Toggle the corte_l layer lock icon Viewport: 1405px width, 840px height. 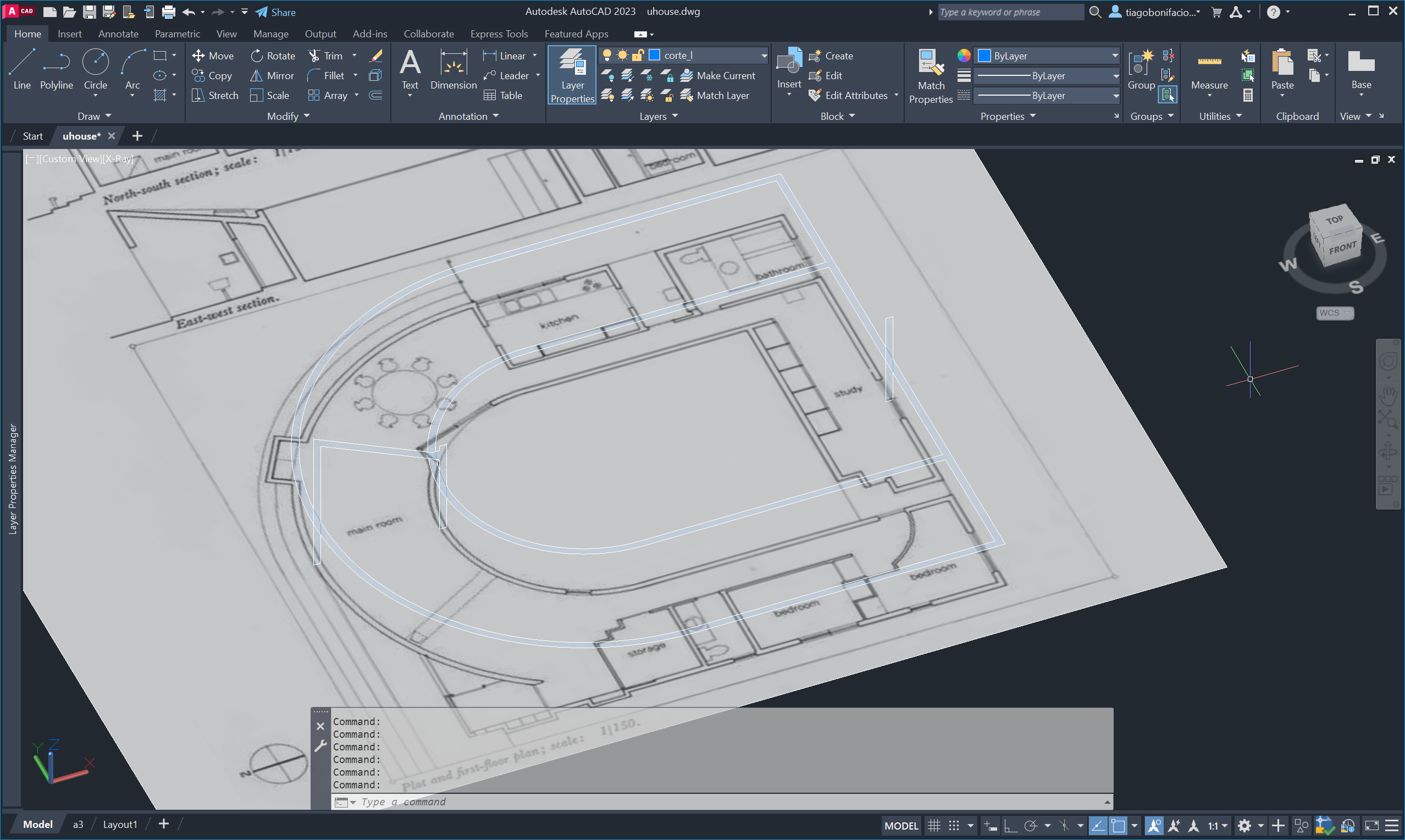click(x=638, y=55)
